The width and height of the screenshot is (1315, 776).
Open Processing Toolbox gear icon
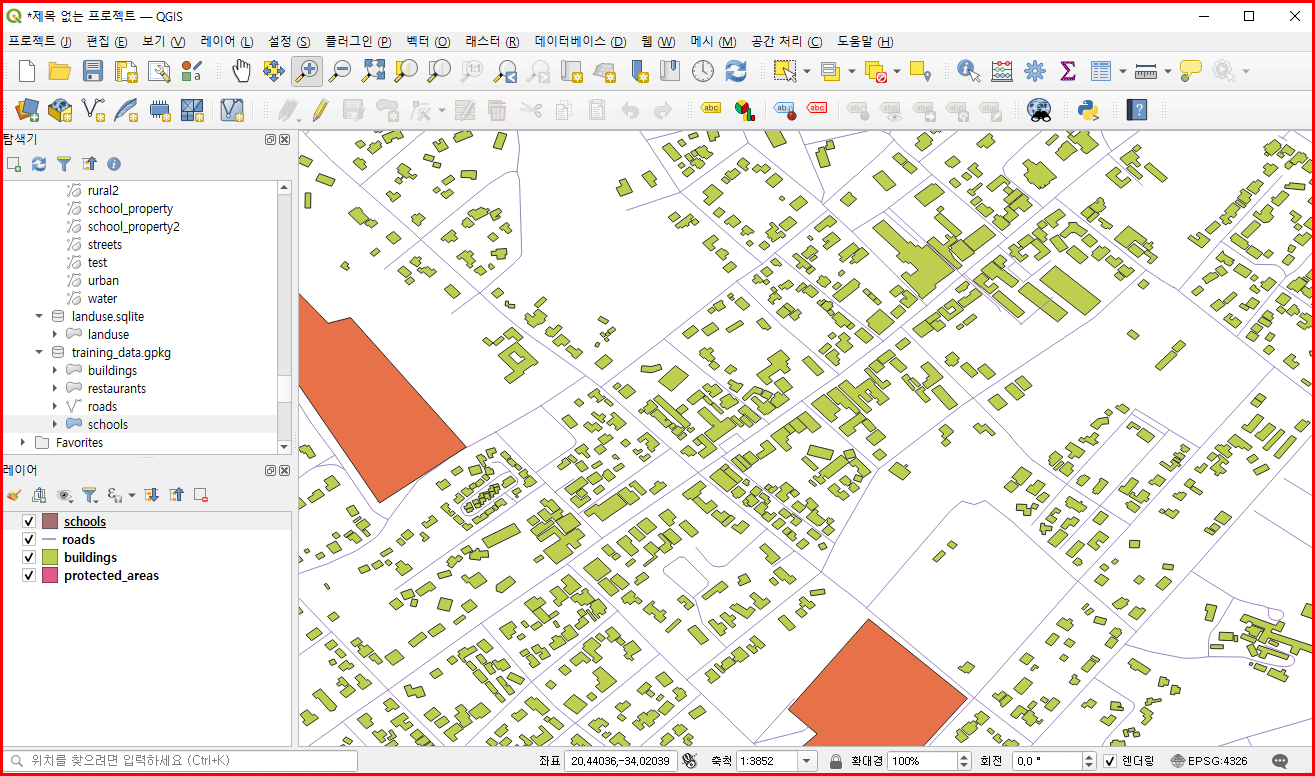pos(1034,71)
